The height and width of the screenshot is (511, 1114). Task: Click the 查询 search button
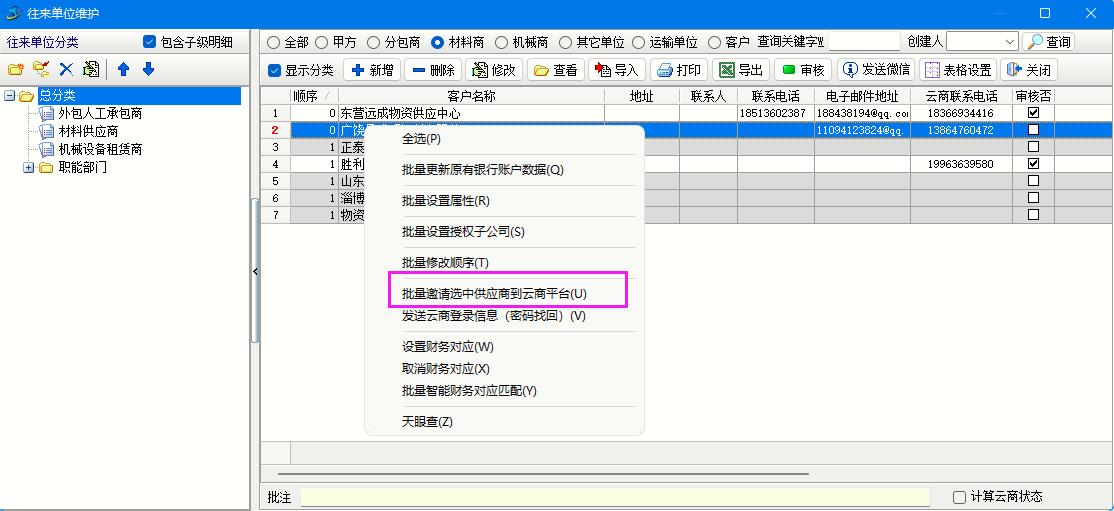click(1048, 42)
